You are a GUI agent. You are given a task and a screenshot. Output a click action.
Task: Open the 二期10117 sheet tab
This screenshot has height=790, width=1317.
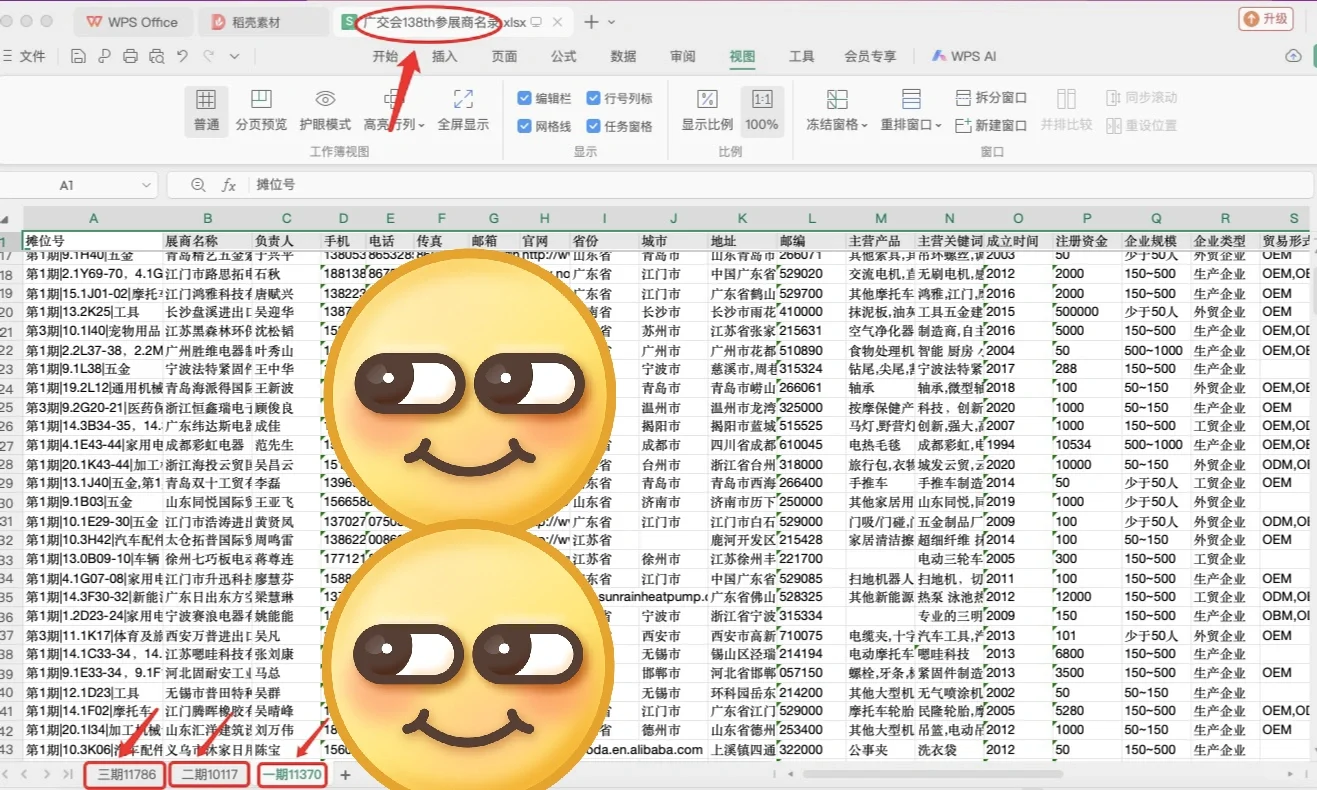(209, 774)
